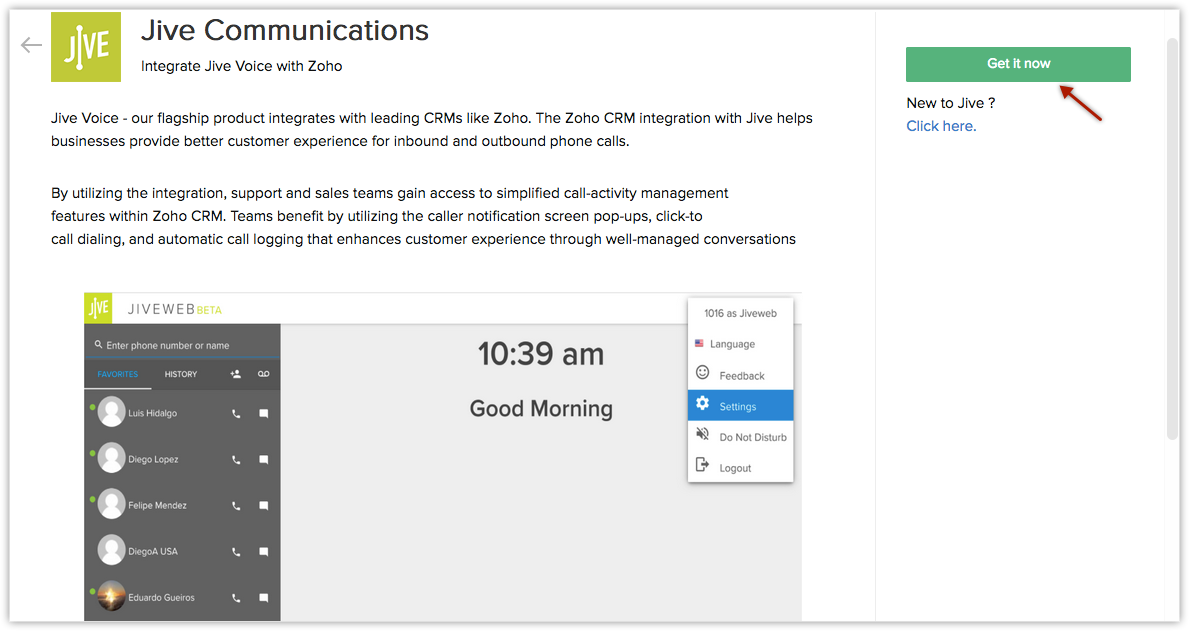Screen dimensions: 1189x631
Task: Click the Get it now button
Action: click(1018, 64)
